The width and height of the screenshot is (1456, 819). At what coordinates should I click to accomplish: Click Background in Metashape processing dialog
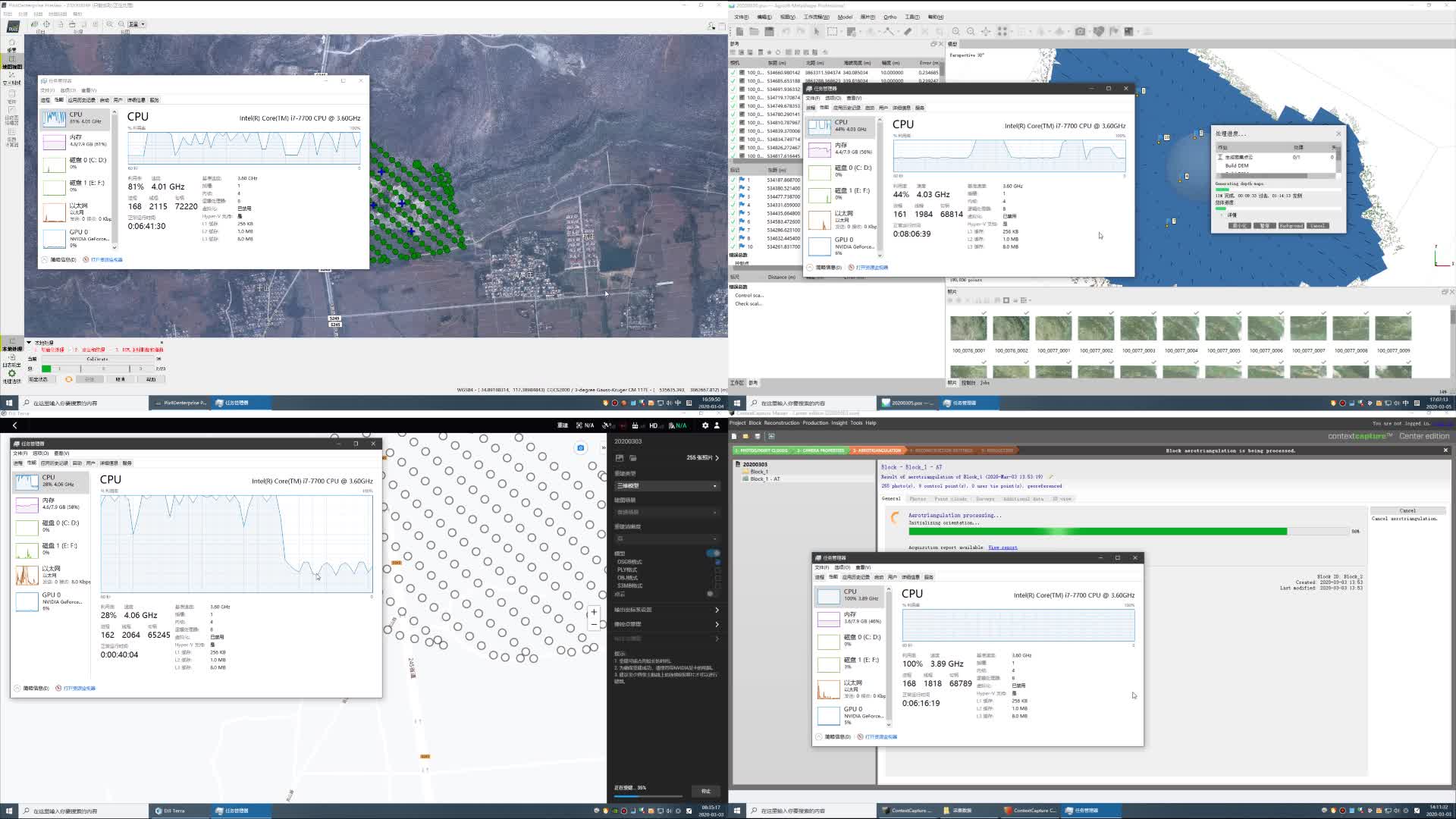point(1291,226)
